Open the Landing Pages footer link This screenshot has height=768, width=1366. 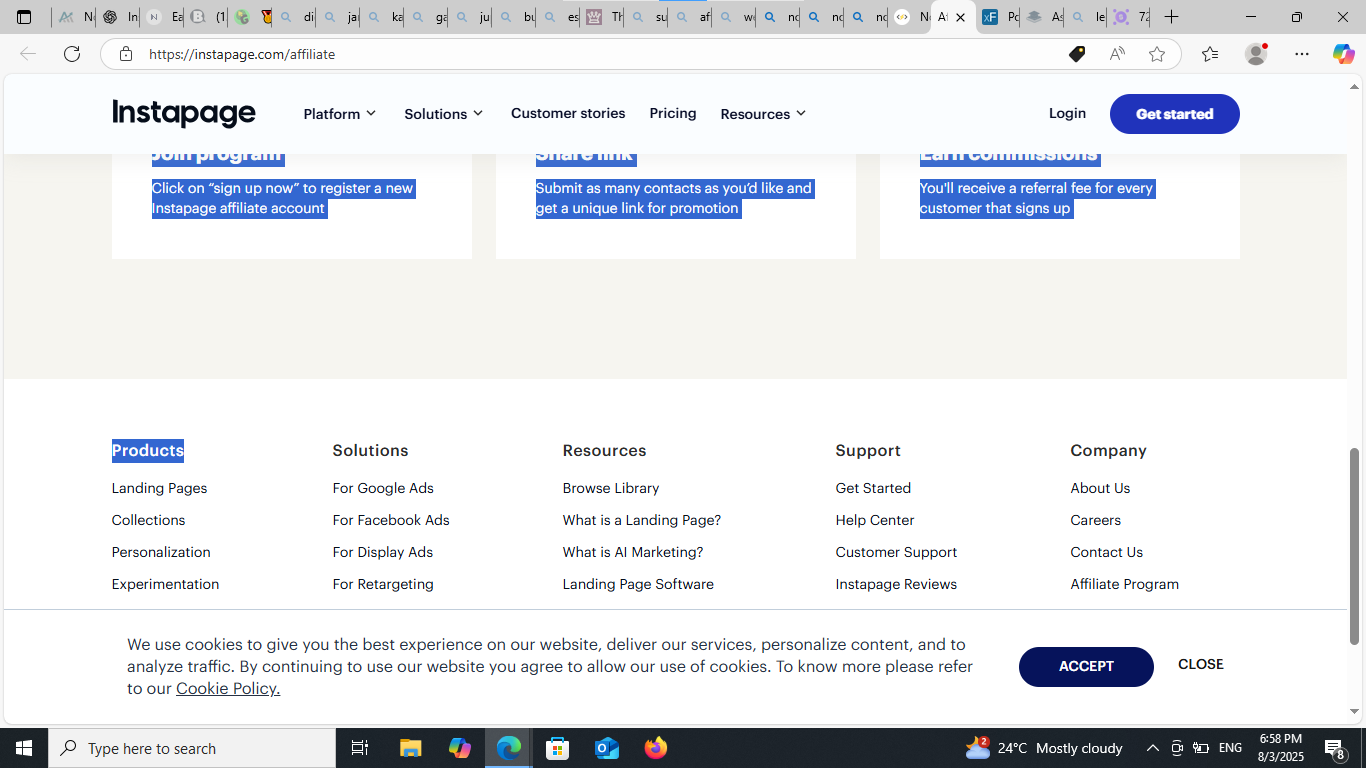(x=160, y=488)
